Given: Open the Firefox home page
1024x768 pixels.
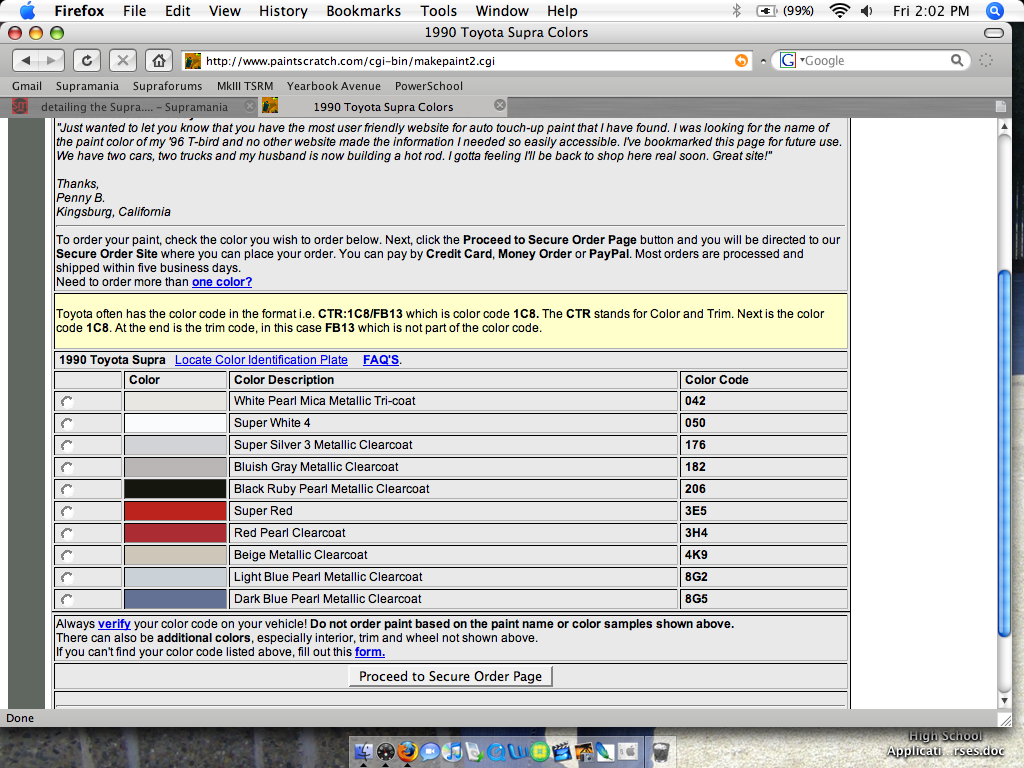Looking at the screenshot, I should [159, 61].
